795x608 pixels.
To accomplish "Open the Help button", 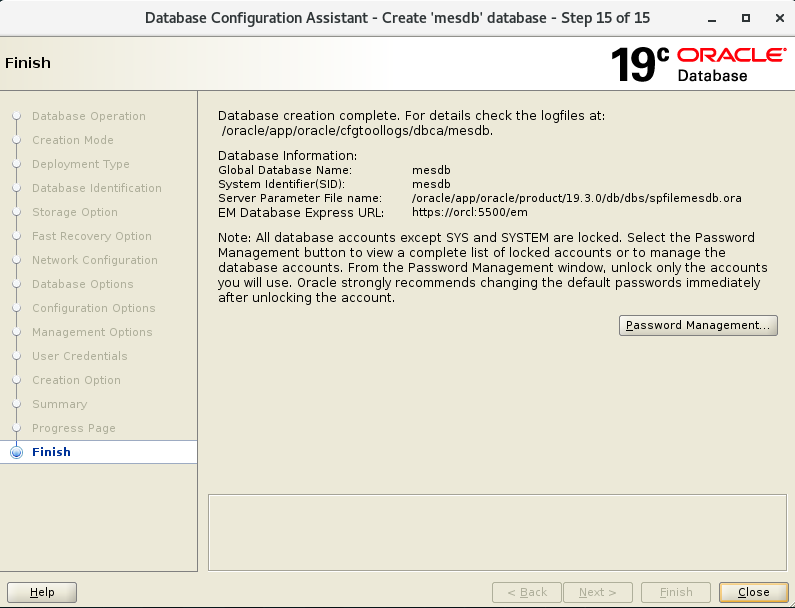I will pos(43,592).
